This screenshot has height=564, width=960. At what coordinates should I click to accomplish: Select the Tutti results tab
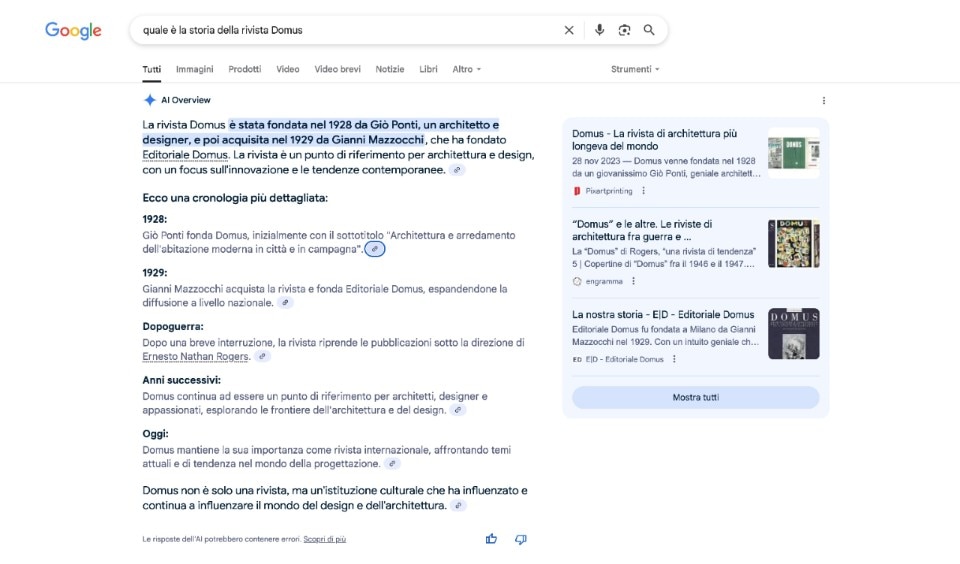152,69
